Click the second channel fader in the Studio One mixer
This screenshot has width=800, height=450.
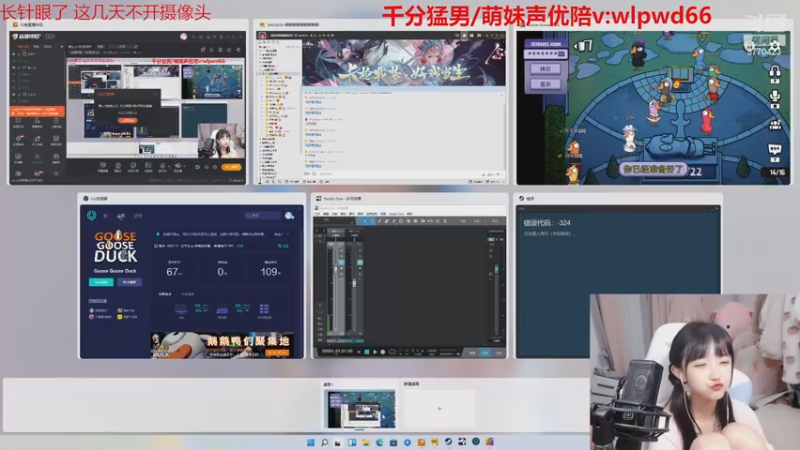[x=354, y=283]
